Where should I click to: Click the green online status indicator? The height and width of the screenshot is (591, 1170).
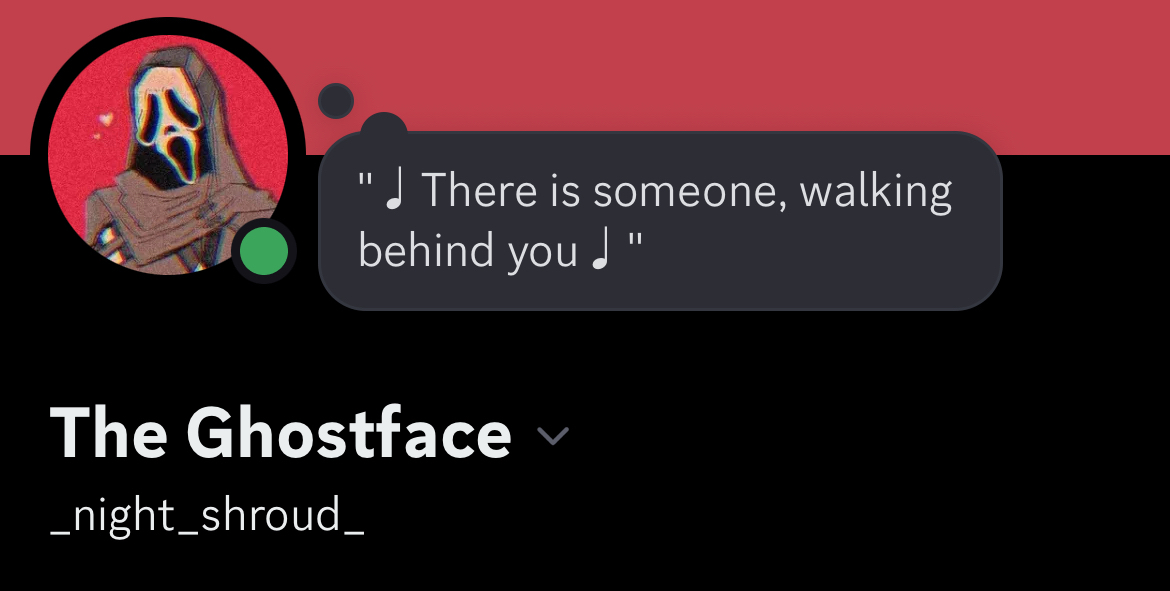(265, 252)
